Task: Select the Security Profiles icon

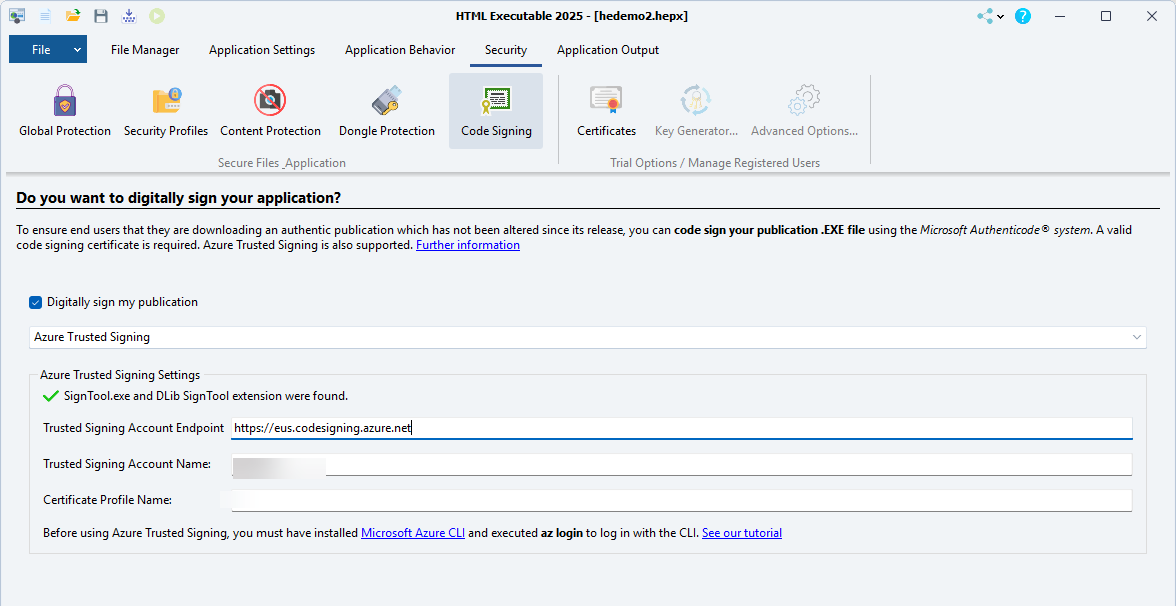Action: (165, 110)
